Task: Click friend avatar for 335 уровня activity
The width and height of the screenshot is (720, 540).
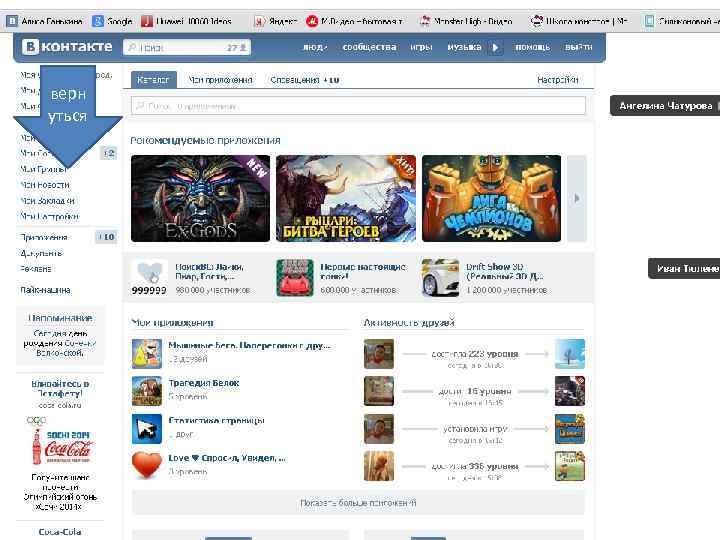Action: (x=379, y=466)
